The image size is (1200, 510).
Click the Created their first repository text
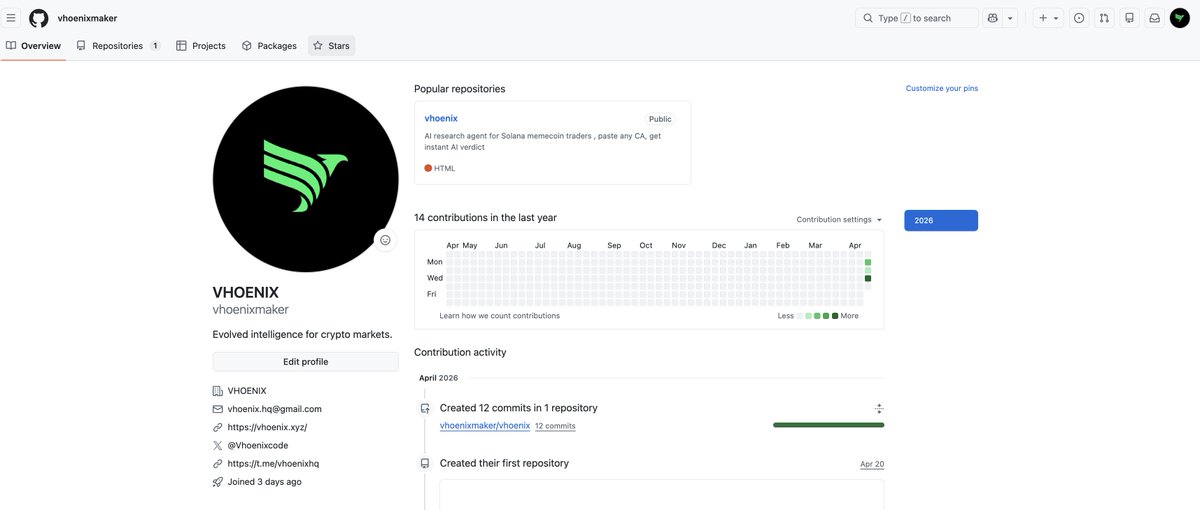(x=504, y=463)
